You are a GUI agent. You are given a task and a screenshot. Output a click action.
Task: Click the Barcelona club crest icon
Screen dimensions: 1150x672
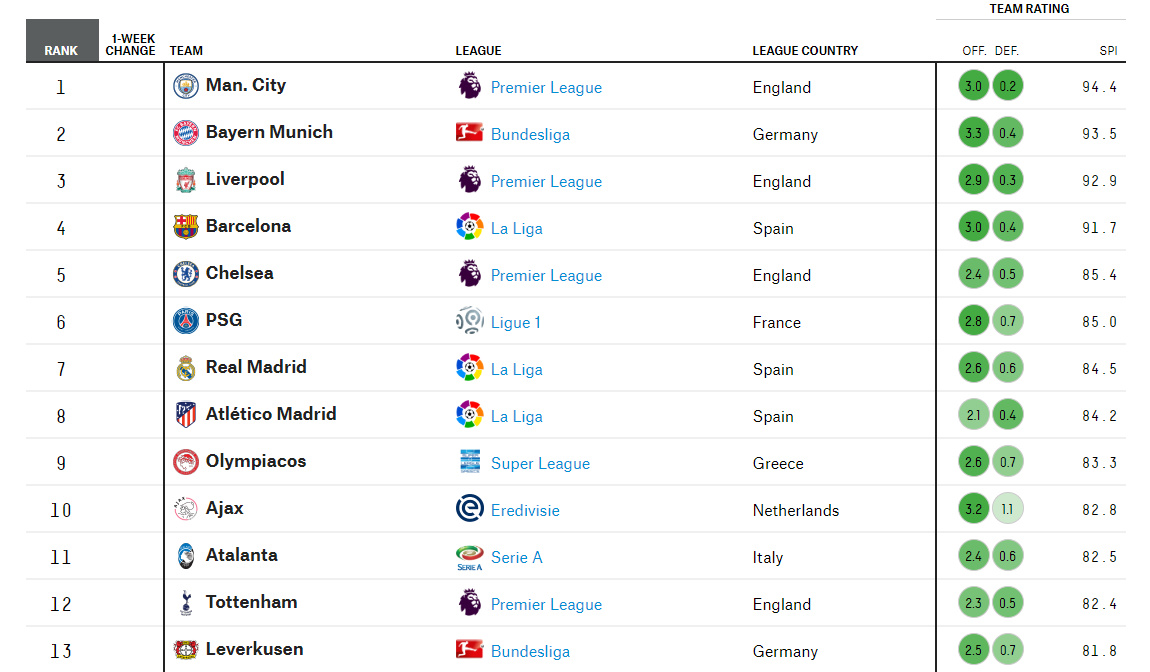(186, 227)
